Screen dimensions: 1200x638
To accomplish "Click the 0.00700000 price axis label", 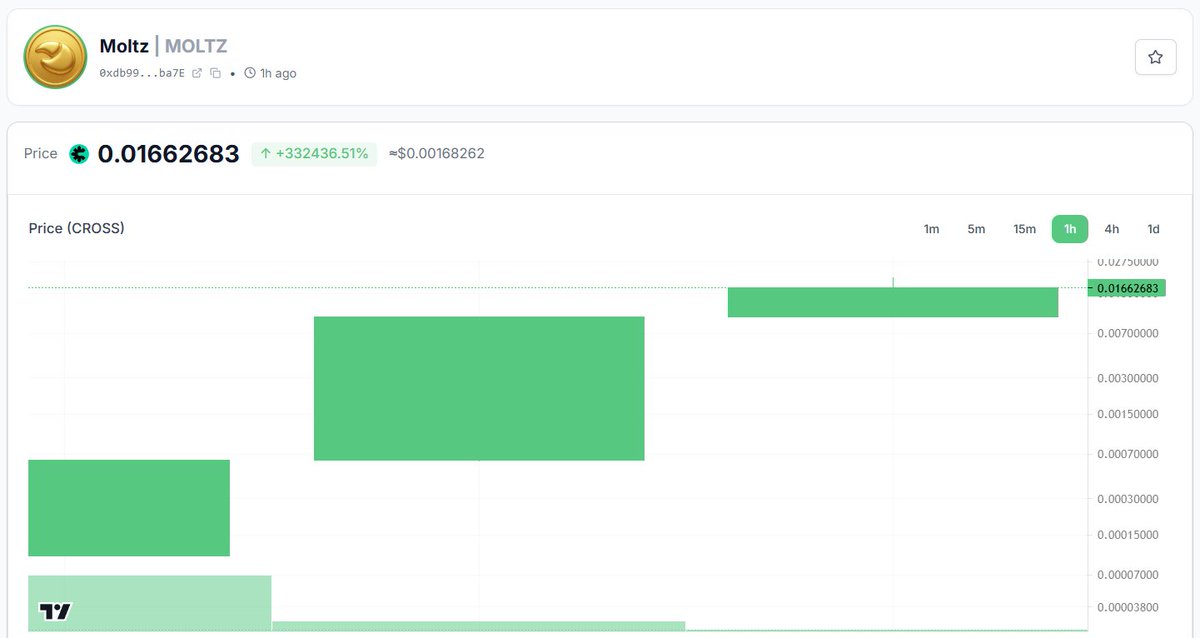I will (x=1128, y=333).
